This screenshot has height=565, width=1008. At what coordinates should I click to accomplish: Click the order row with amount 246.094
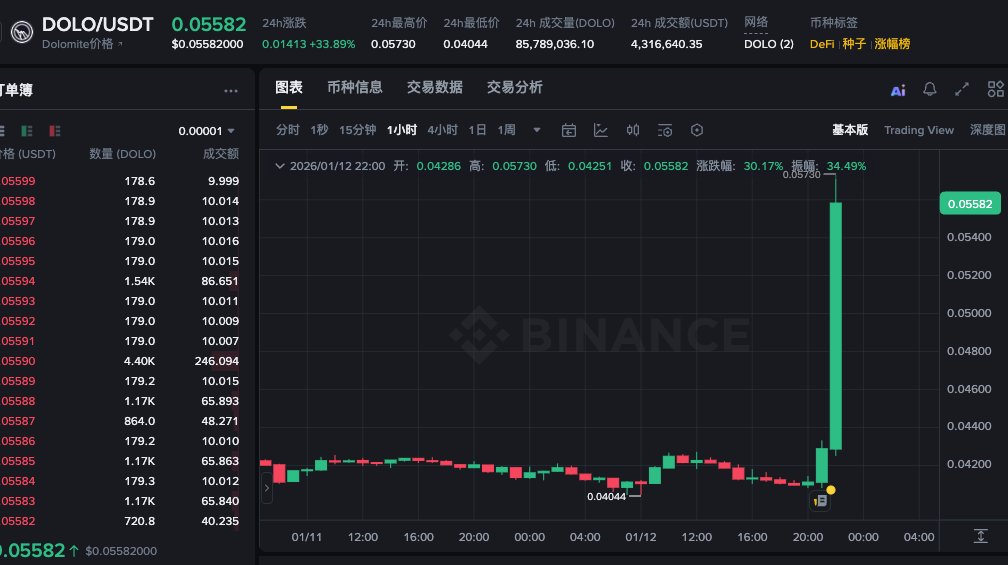tap(120, 361)
